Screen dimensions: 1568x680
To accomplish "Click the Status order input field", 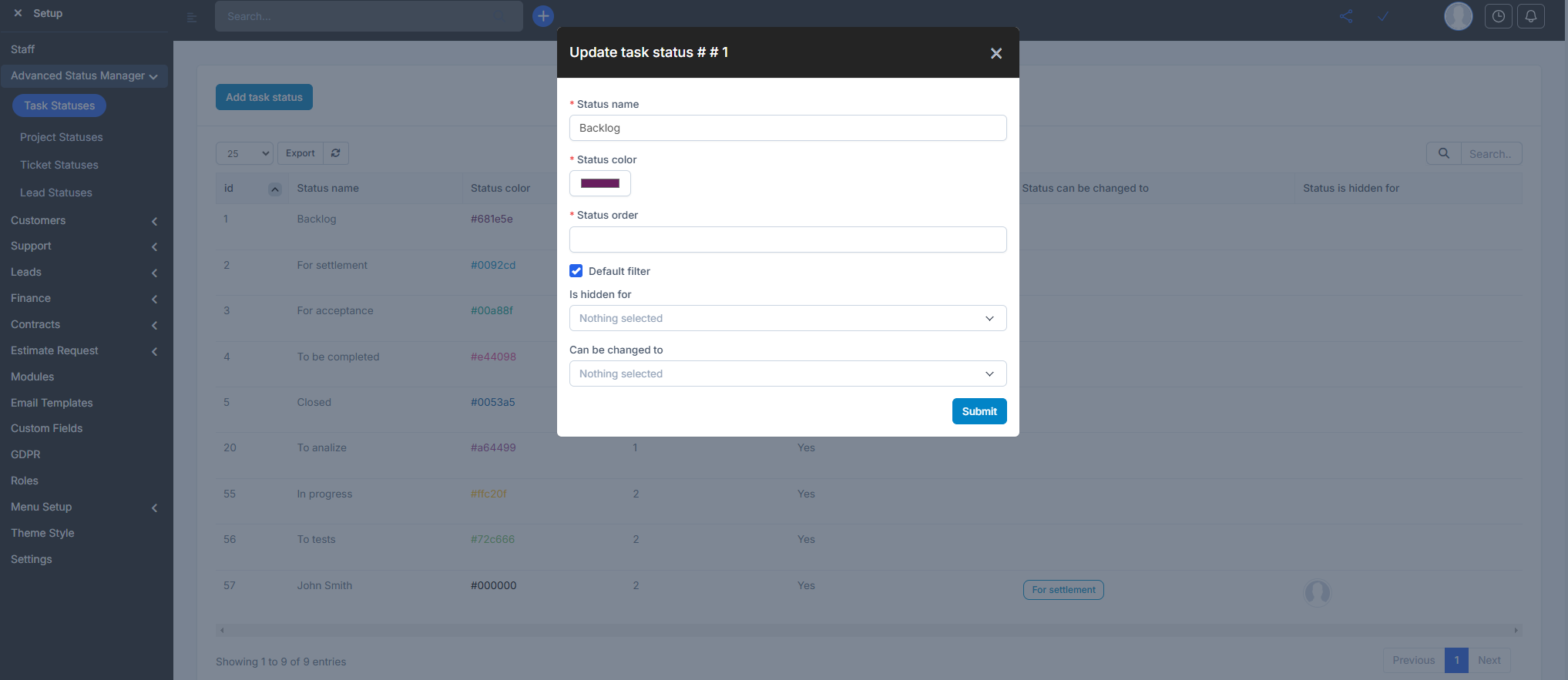I will (787, 240).
